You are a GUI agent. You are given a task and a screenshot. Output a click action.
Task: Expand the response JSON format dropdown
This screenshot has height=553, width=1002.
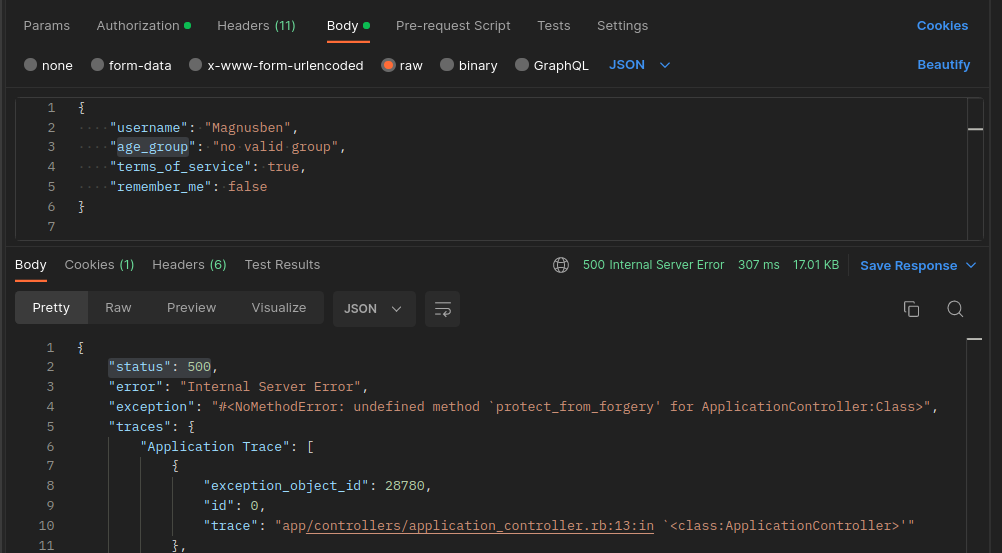(x=374, y=309)
